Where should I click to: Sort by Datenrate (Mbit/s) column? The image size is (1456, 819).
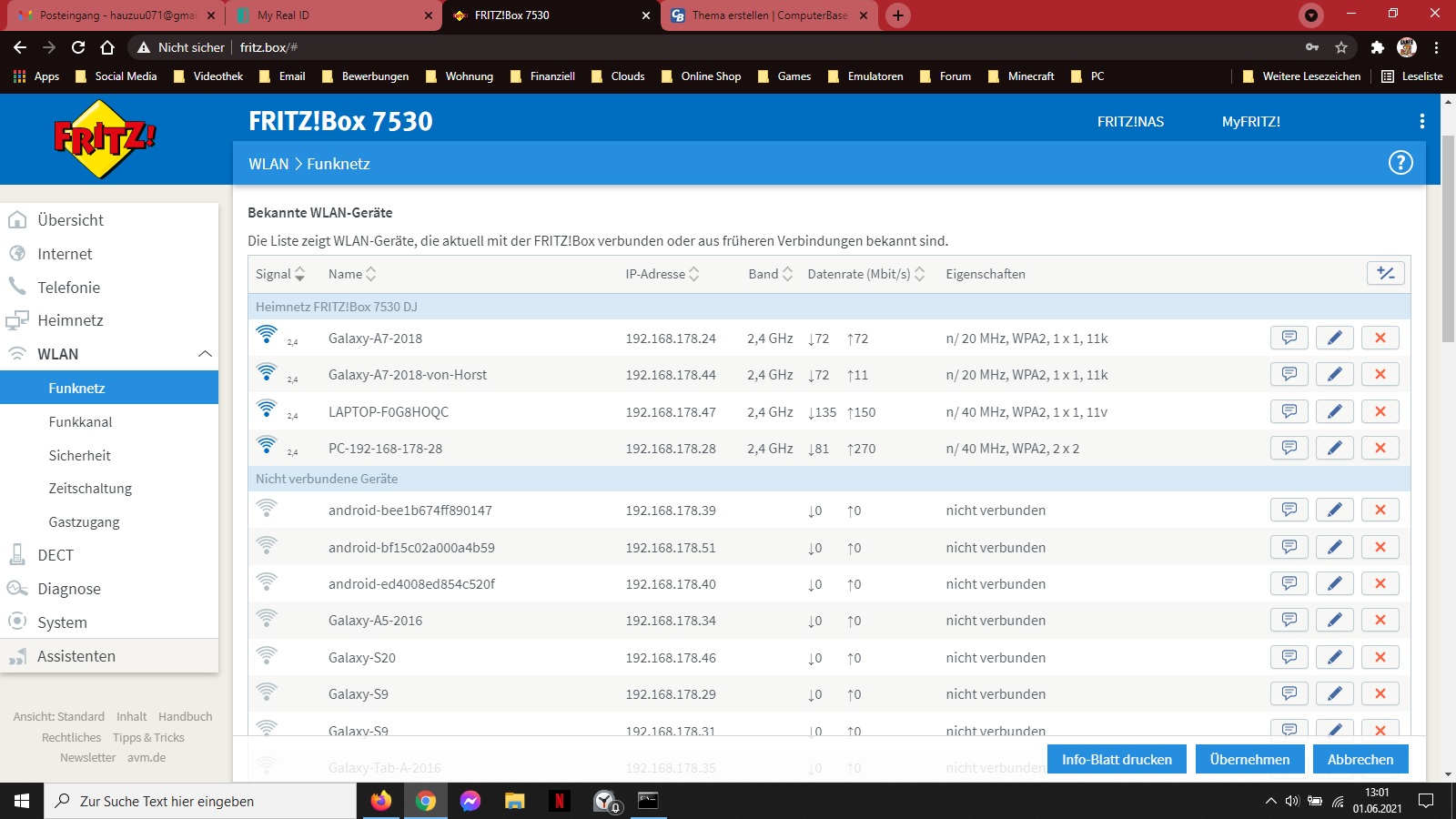pos(866,274)
